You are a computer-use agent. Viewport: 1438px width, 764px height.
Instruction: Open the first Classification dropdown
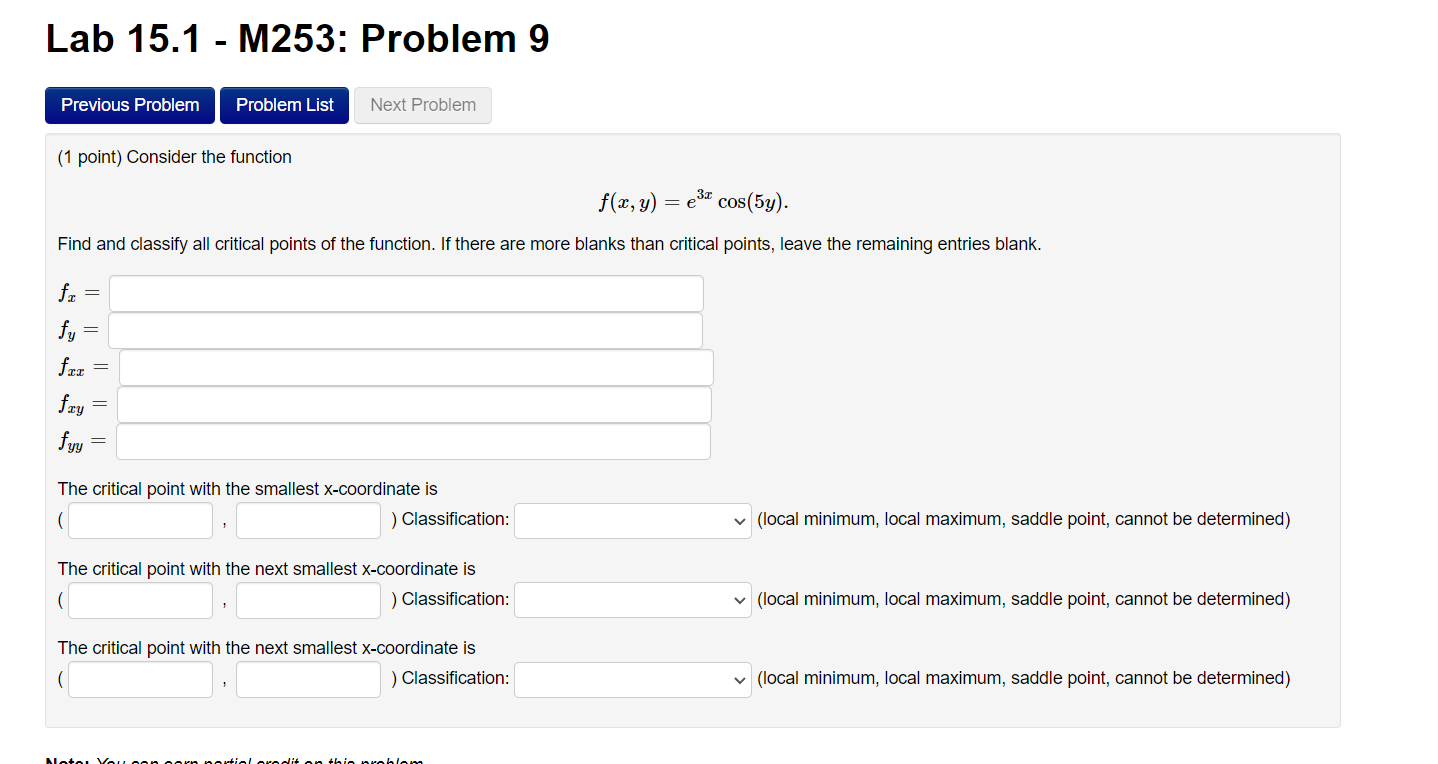tap(632, 520)
